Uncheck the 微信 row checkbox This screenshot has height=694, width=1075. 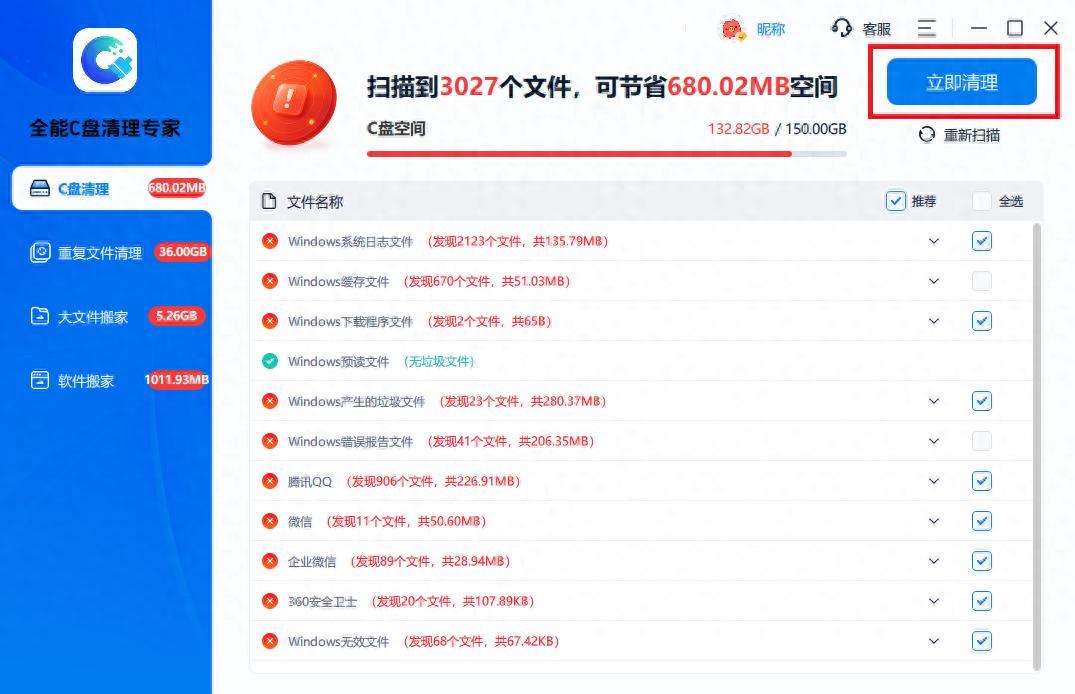pyautogui.click(x=982, y=521)
